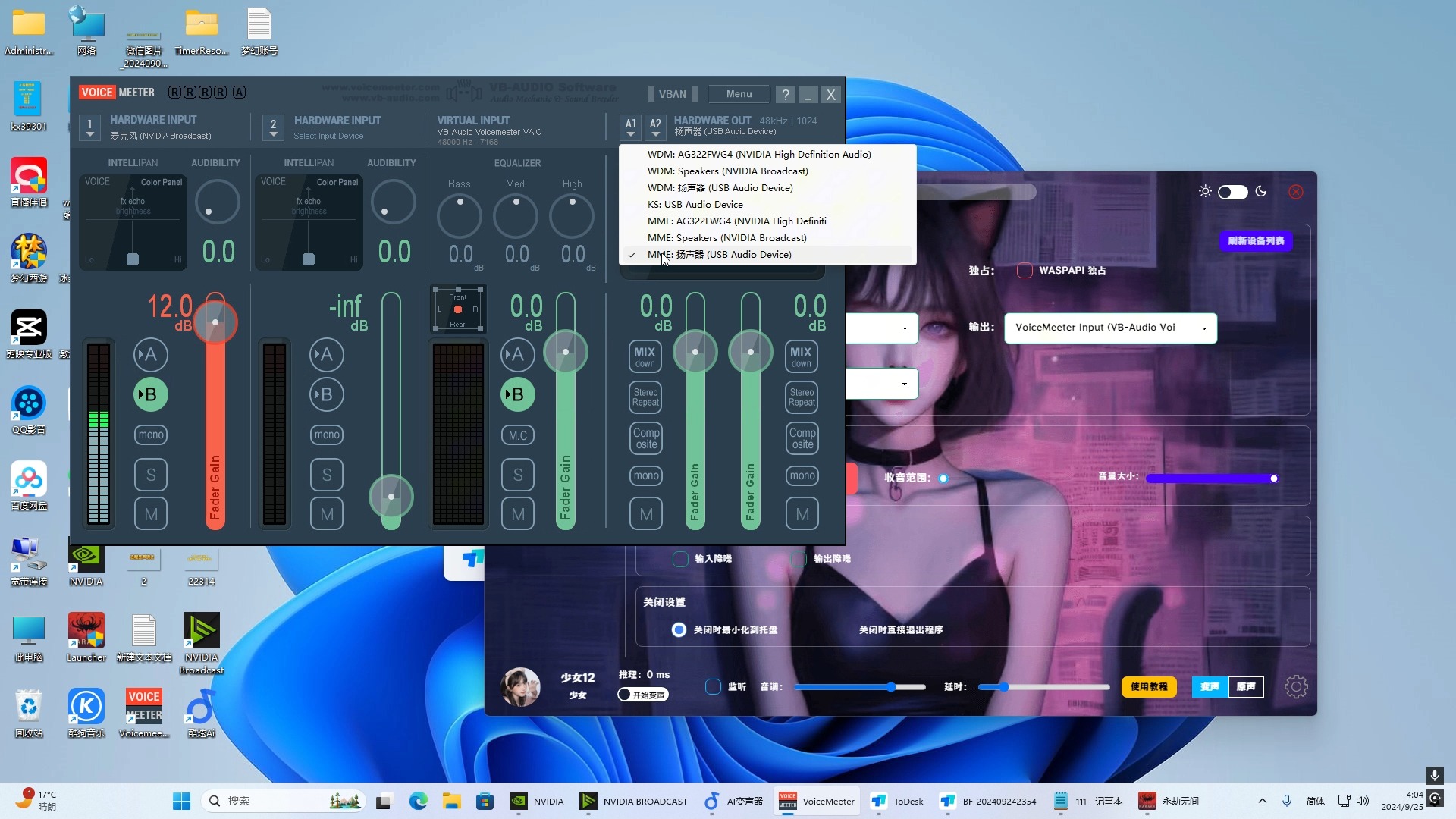Click input 1 Audibility knob
Viewport: 1456px width, 819px height.
(217, 202)
